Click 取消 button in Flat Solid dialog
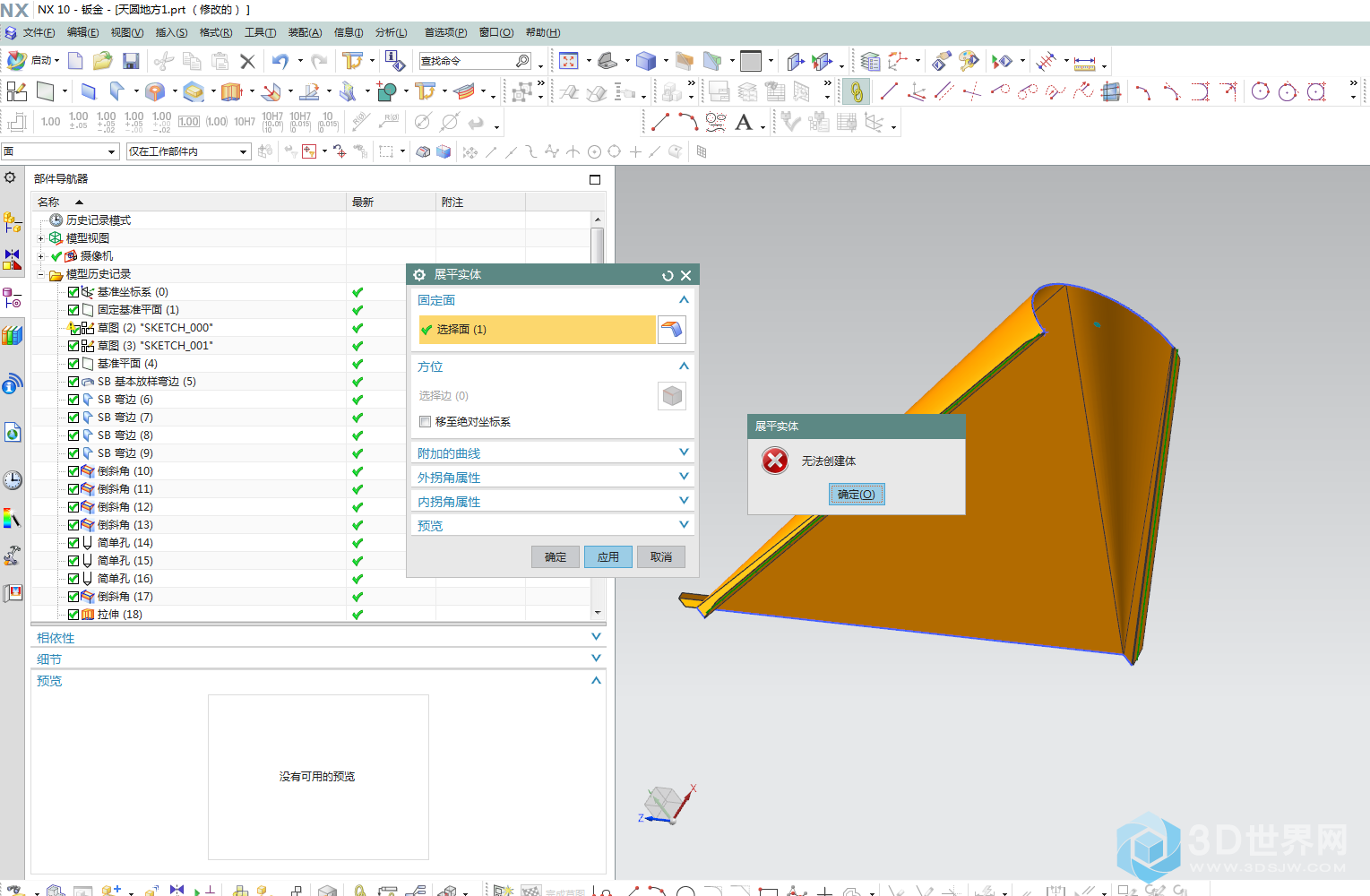The image size is (1370, 896). click(661, 557)
